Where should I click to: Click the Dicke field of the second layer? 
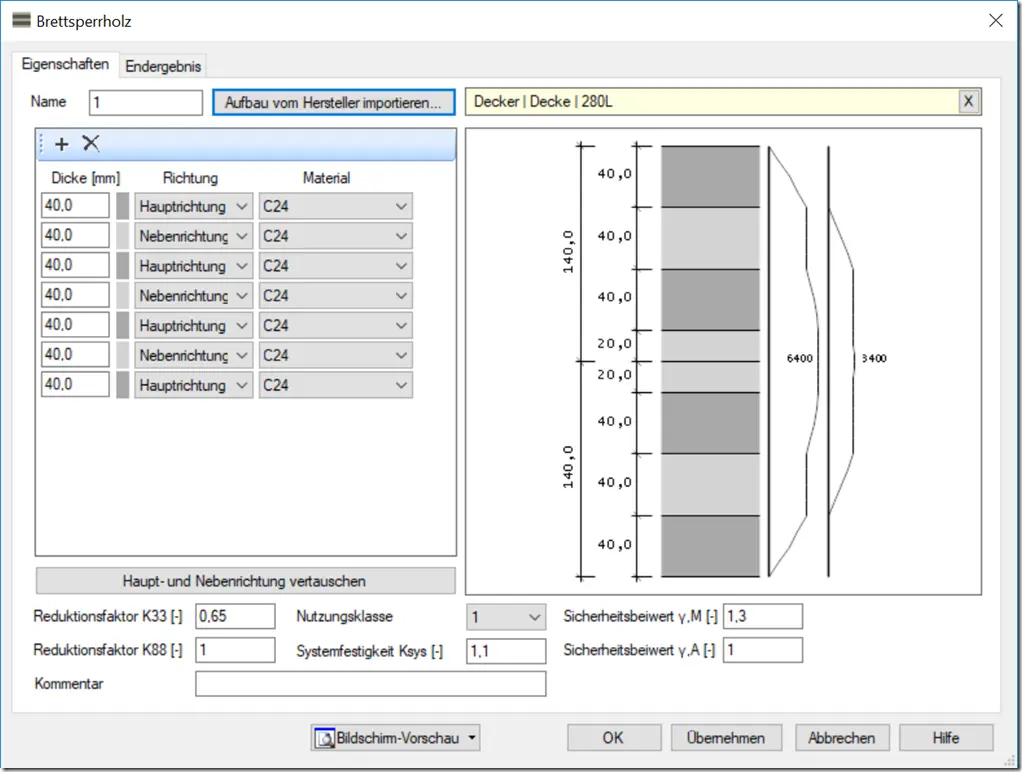75,235
